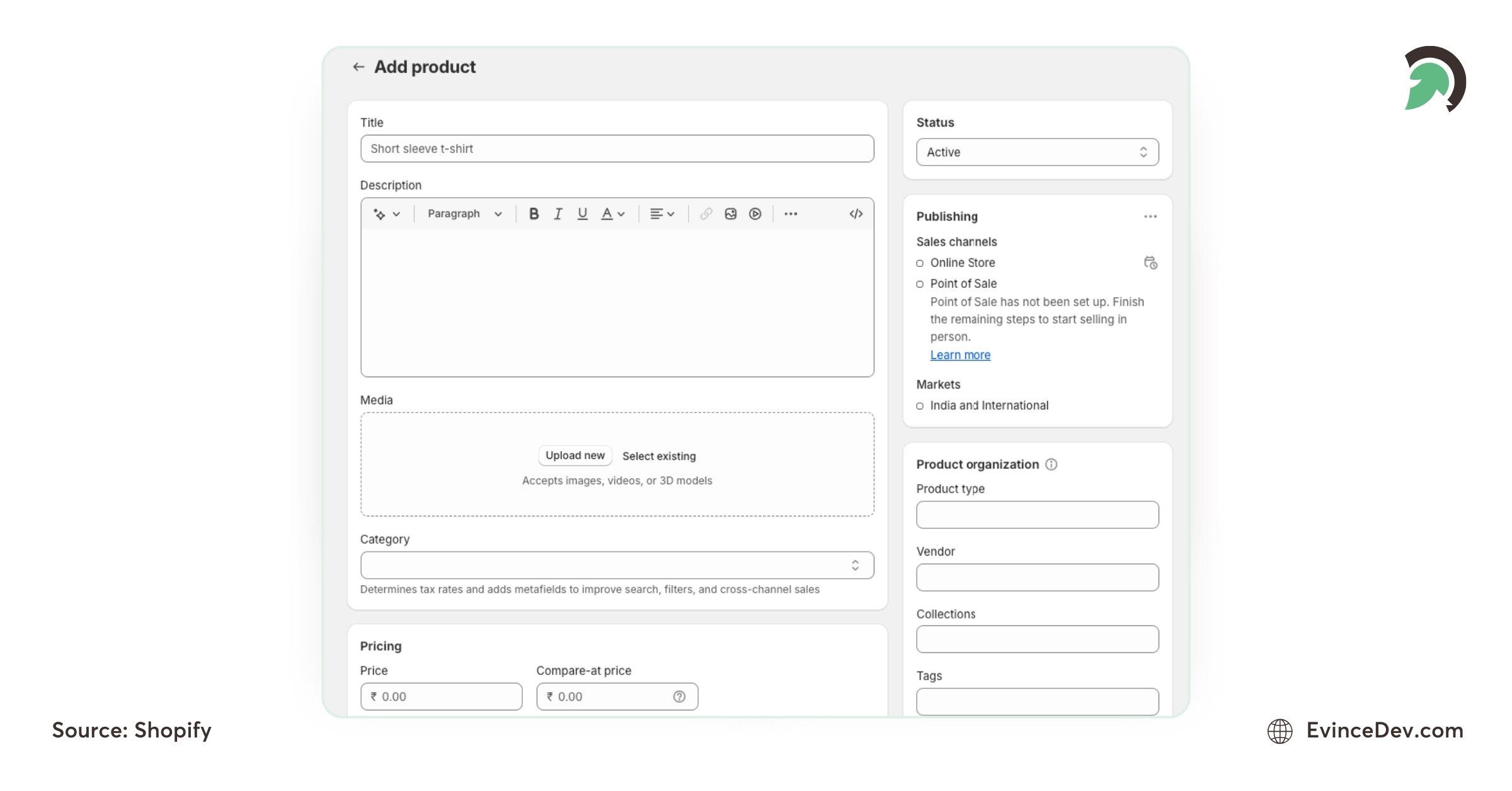
Task: Select existing media file
Action: [x=659, y=455]
